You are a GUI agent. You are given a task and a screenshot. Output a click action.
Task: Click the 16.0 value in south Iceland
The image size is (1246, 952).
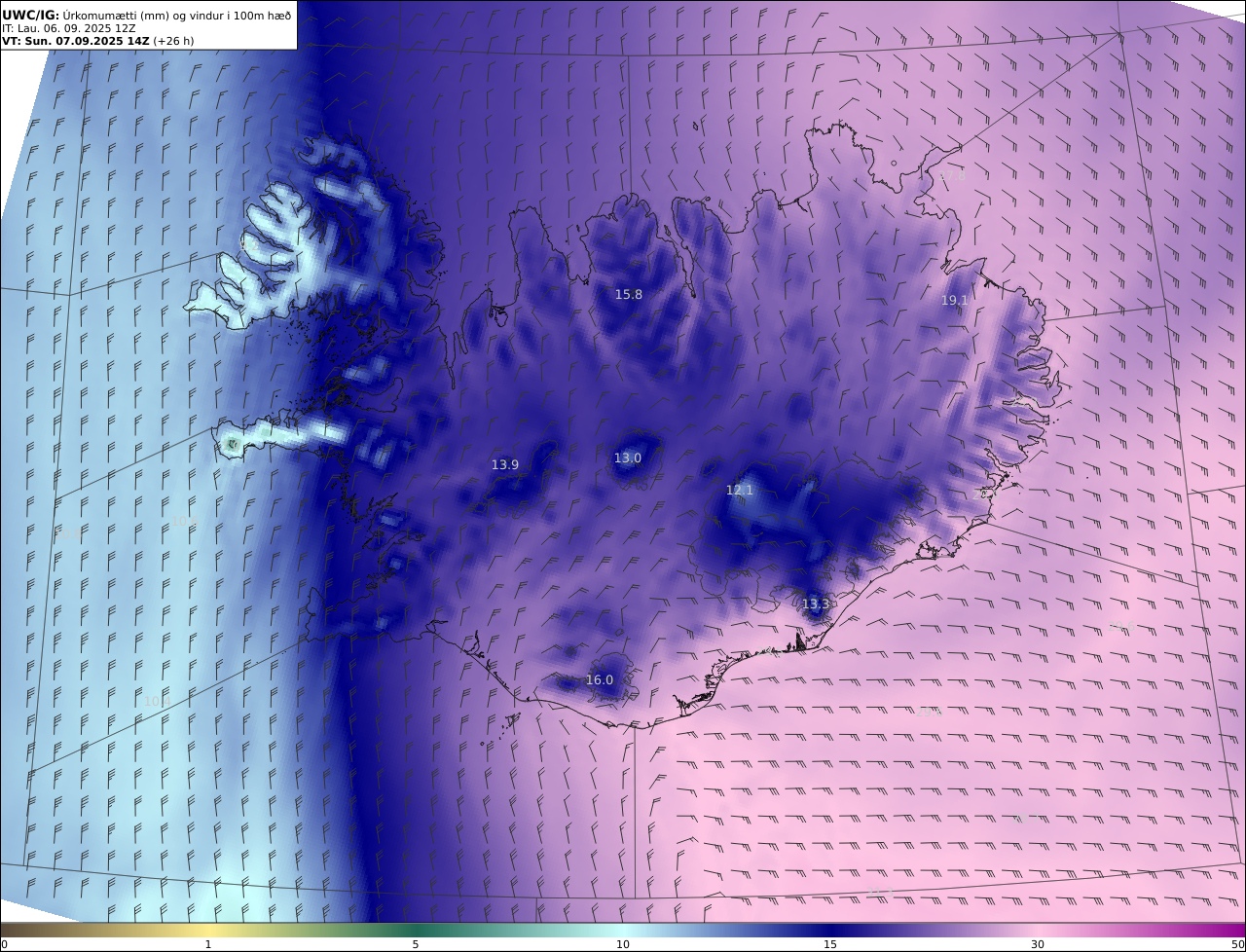point(600,680)
